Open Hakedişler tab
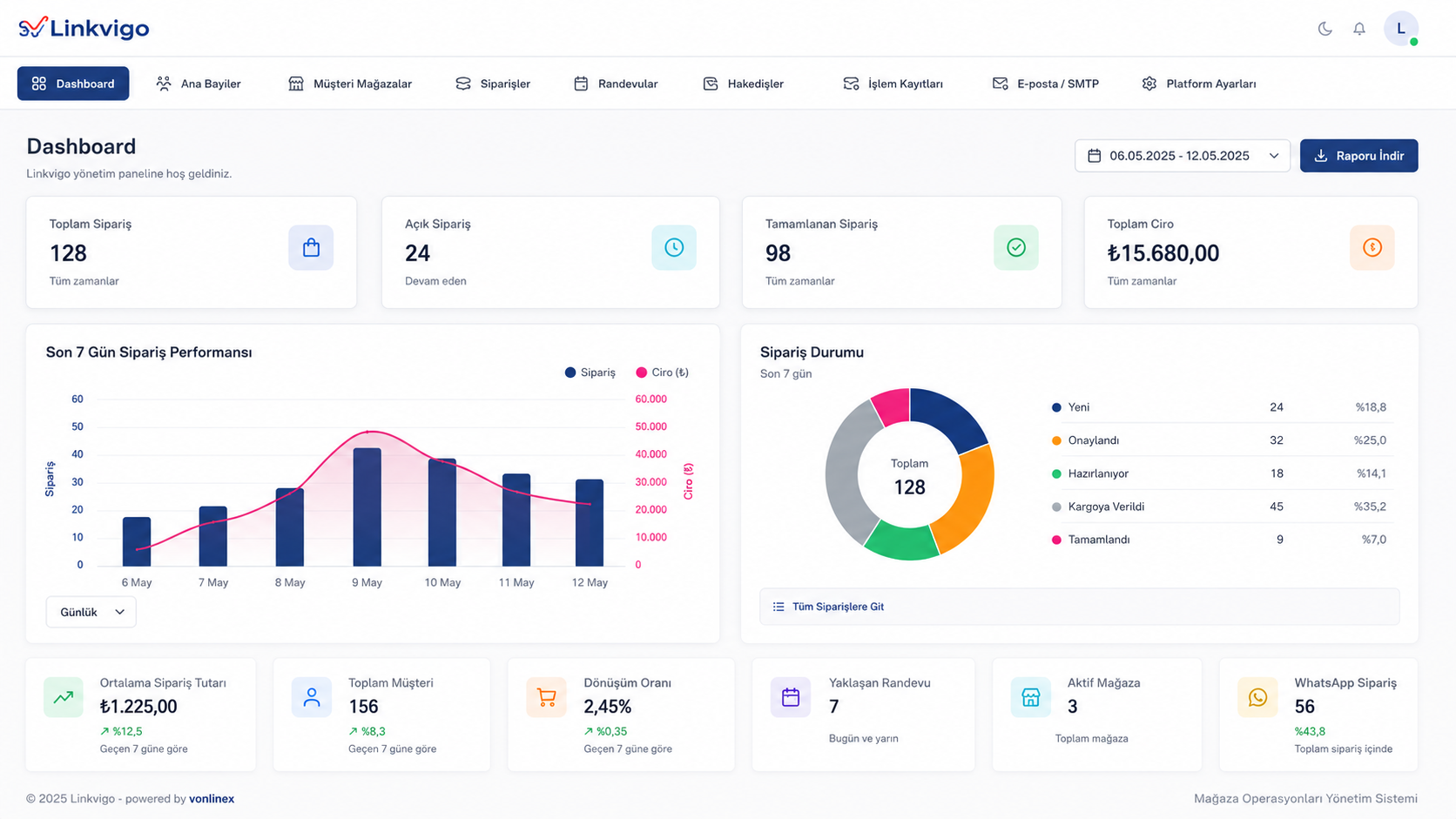The width and height of the screenshot is (1456, 819). point(744,84)
